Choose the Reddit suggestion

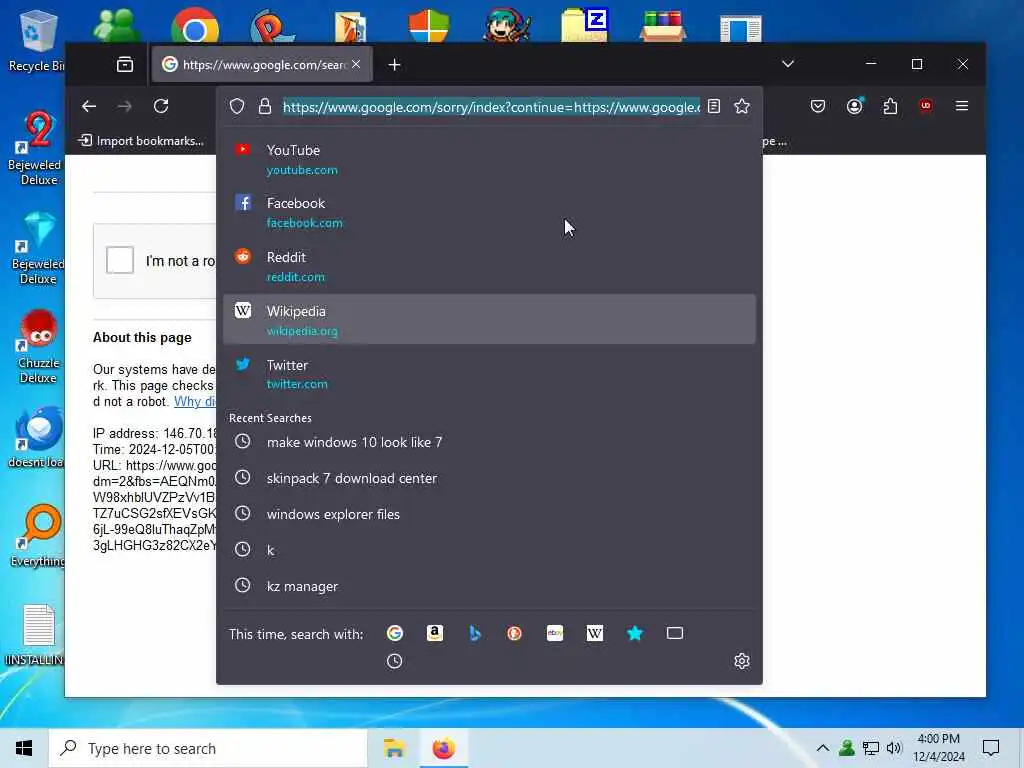pos(489,266)
